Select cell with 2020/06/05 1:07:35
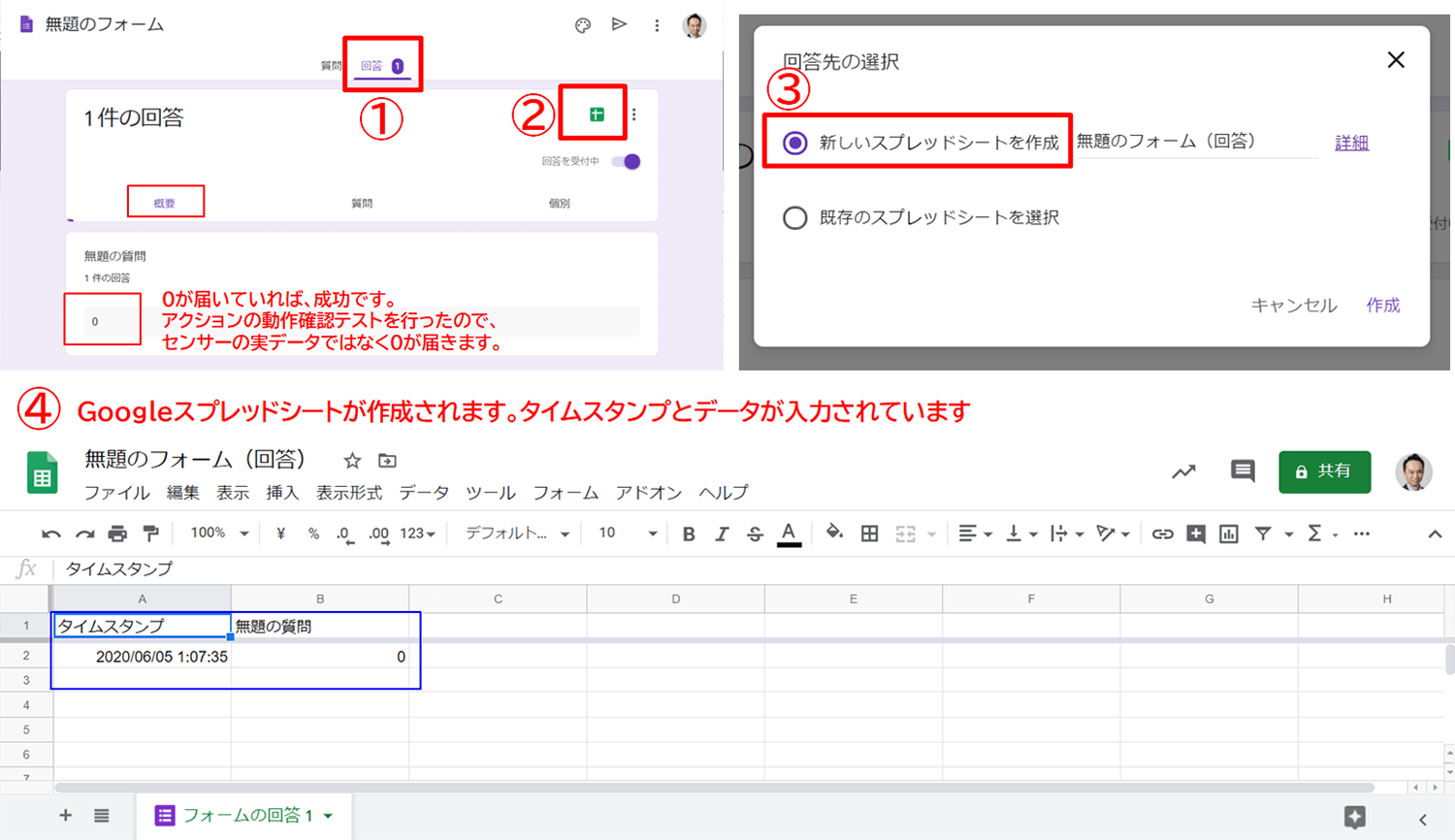1455x840 pixels. pos(143,657)
